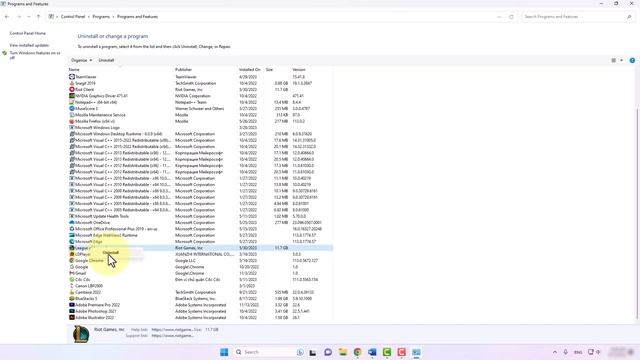Change the view layout icon
Viewport: 640px width, 360px height.
tap(613, 60)
